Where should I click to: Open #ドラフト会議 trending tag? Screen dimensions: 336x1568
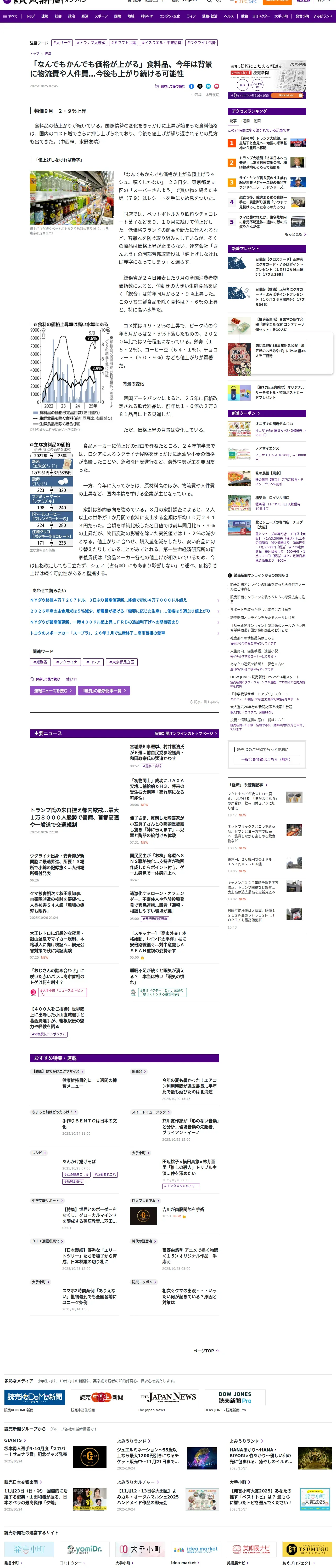click(124, 43)
